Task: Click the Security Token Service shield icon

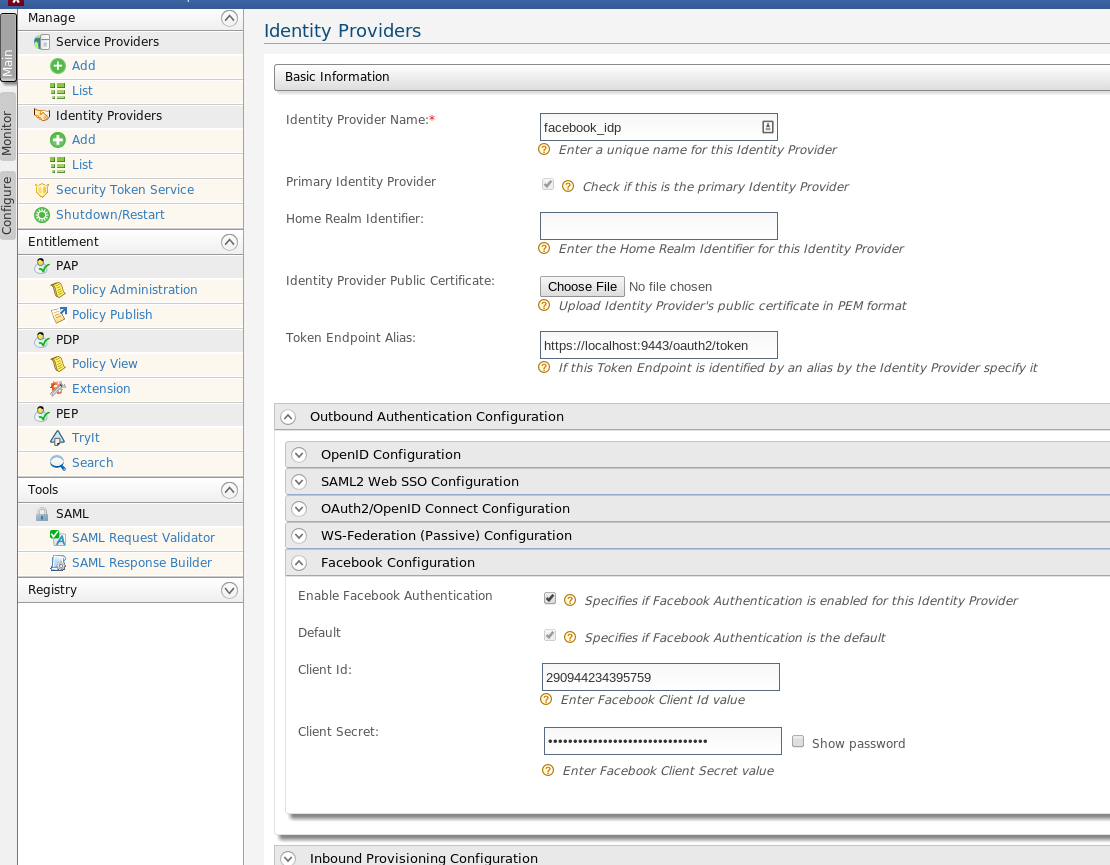Action: [x=42, y=190]
